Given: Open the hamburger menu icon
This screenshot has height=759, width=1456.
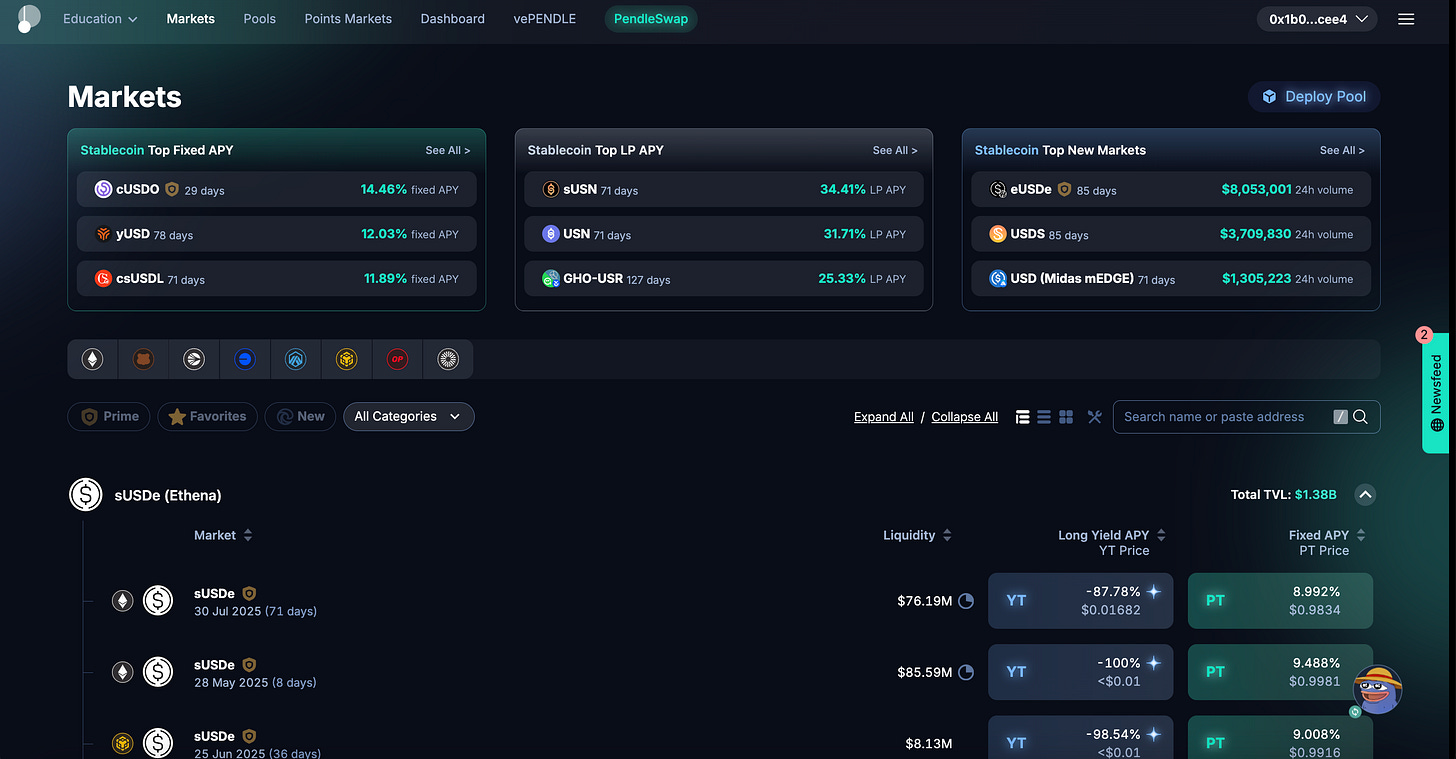Looking at the screenshot, I should pos(1406,19).
